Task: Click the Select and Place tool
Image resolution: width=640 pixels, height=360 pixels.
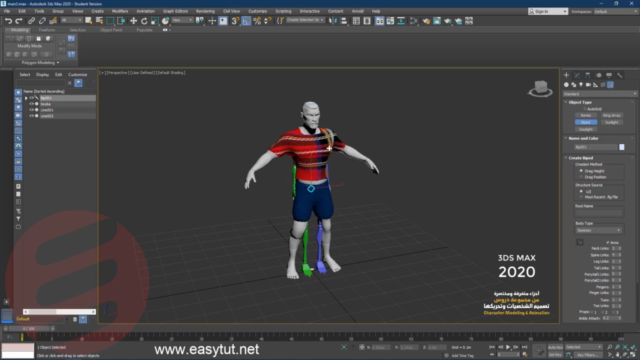Action: click(165, 21)
